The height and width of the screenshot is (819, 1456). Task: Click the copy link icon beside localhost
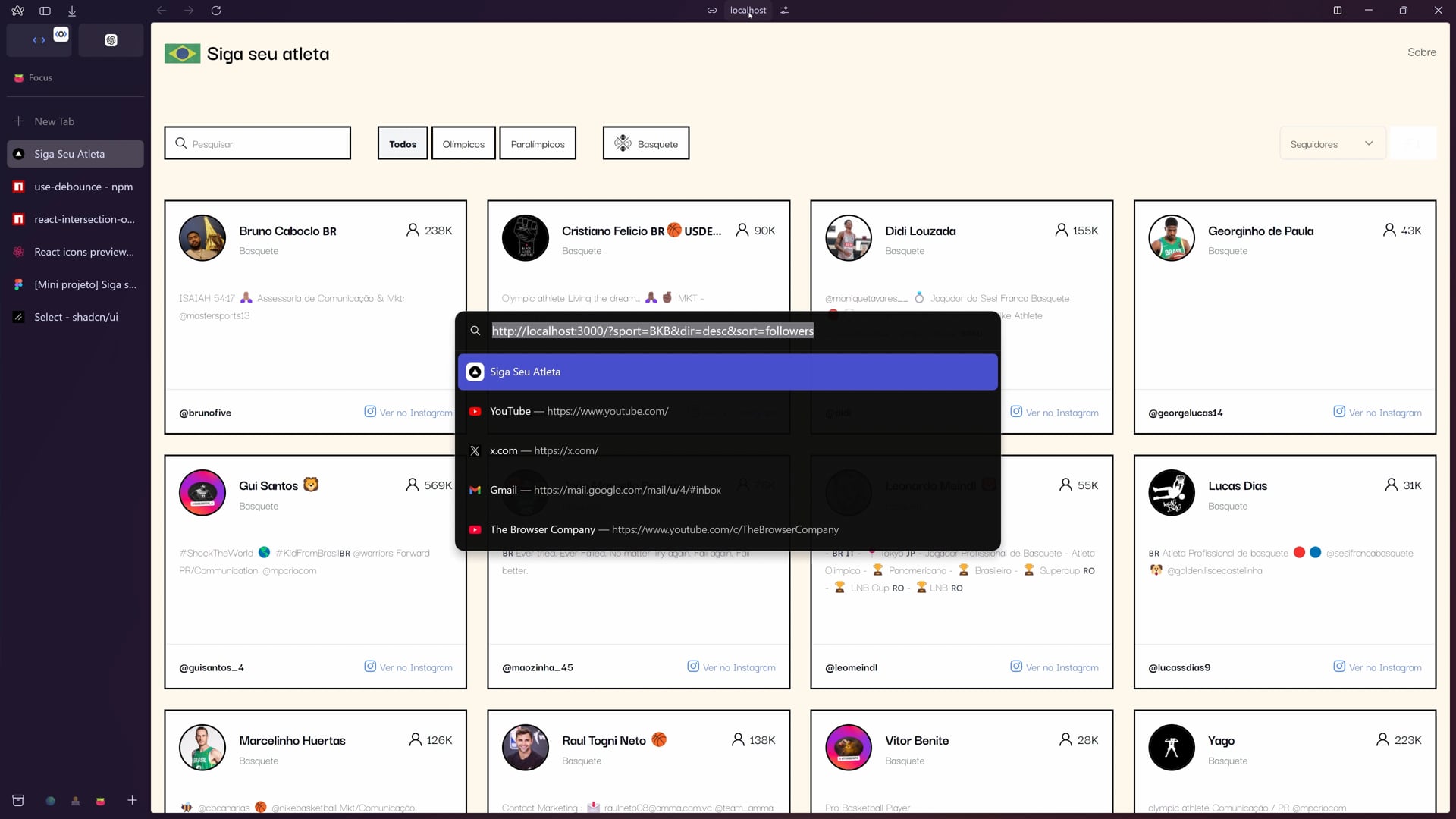point(711,11)
